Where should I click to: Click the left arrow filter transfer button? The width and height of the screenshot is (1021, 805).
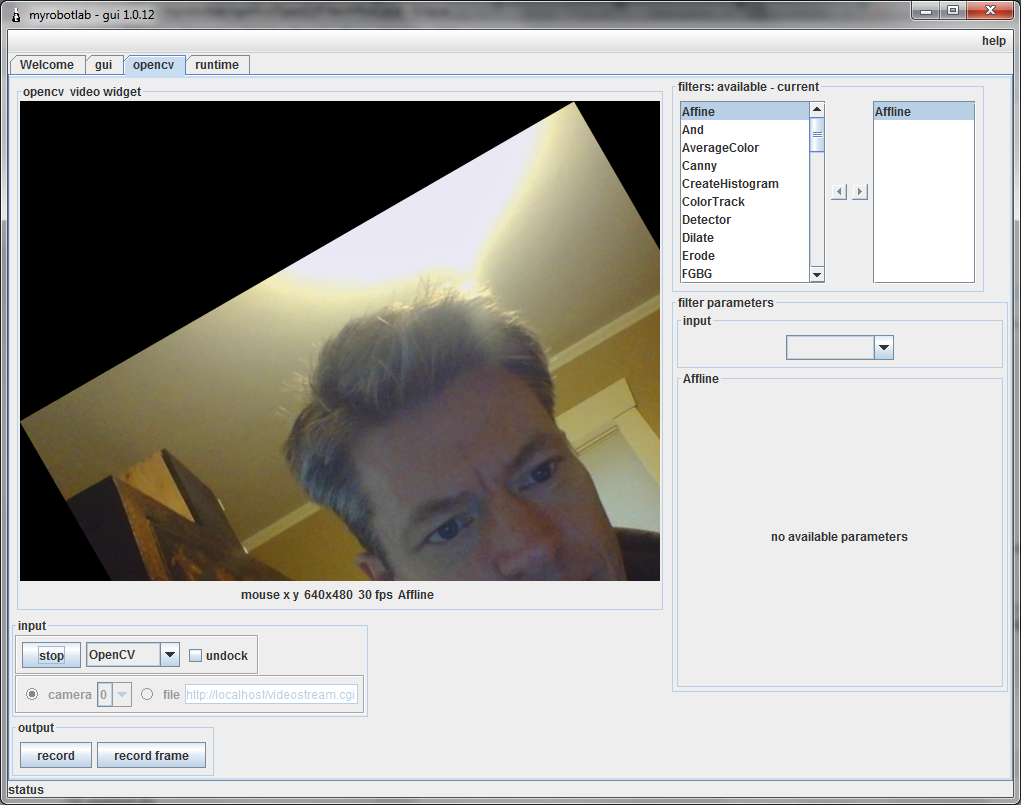pyautogui.click(x=840, y=192)
